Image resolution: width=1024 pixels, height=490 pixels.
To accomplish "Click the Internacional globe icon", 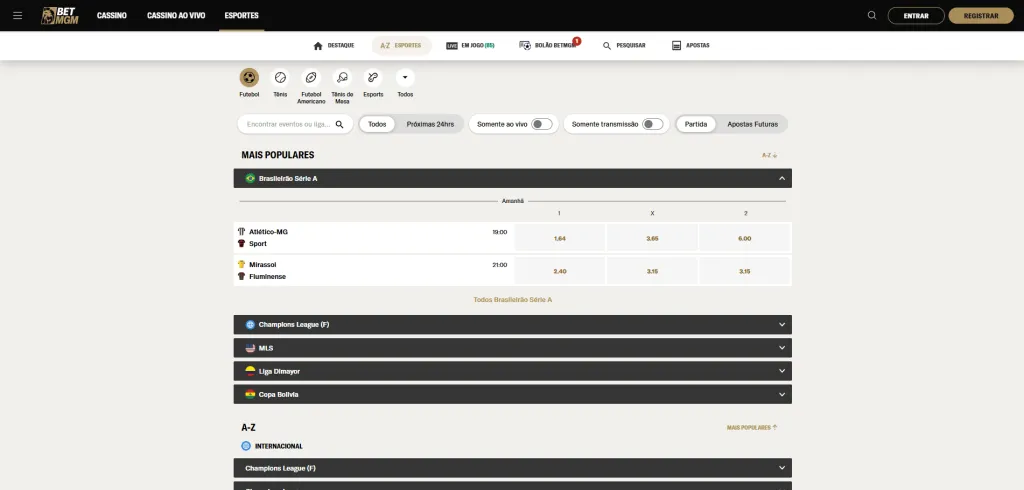I will tap(246, 446).
